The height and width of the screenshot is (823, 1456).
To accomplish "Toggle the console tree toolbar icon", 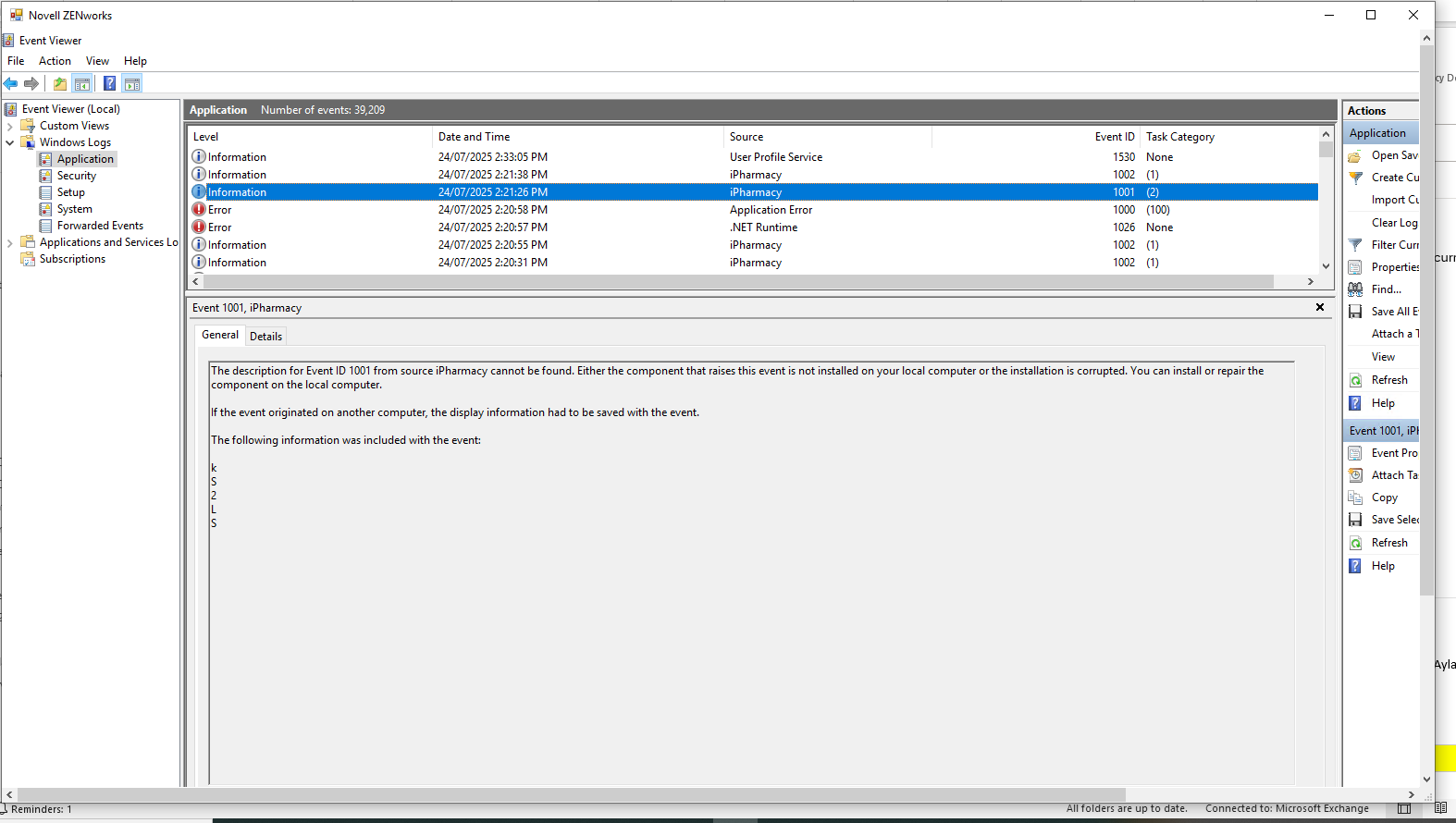I will click(82, 83).
